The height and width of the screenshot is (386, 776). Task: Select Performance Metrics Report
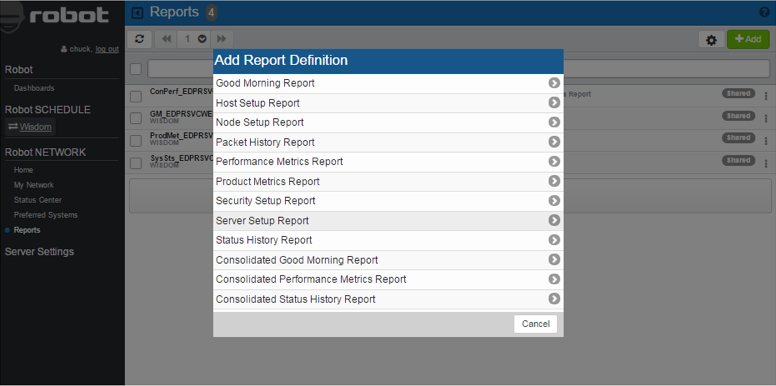(388, 162)
